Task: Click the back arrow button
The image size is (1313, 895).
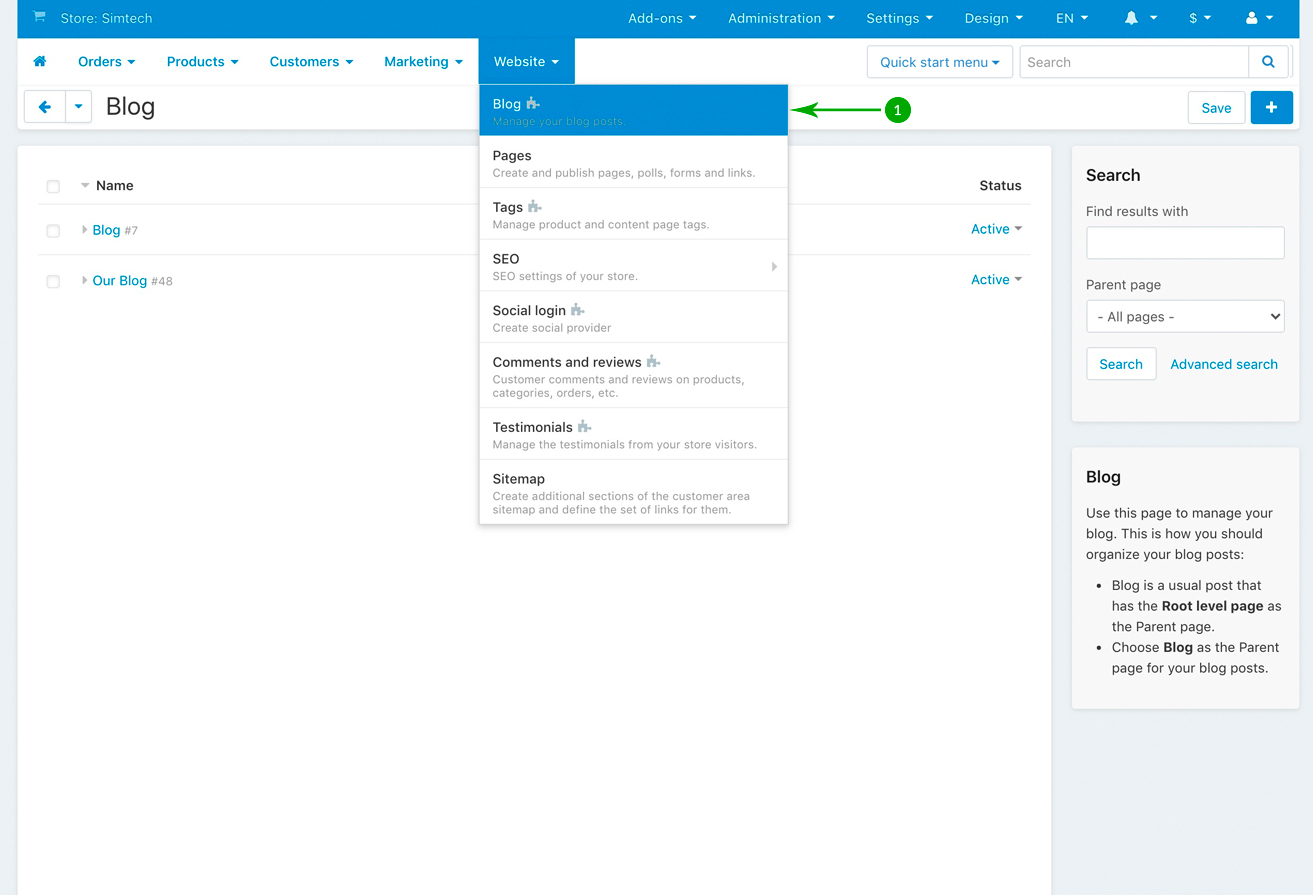Action: point(45,107)
